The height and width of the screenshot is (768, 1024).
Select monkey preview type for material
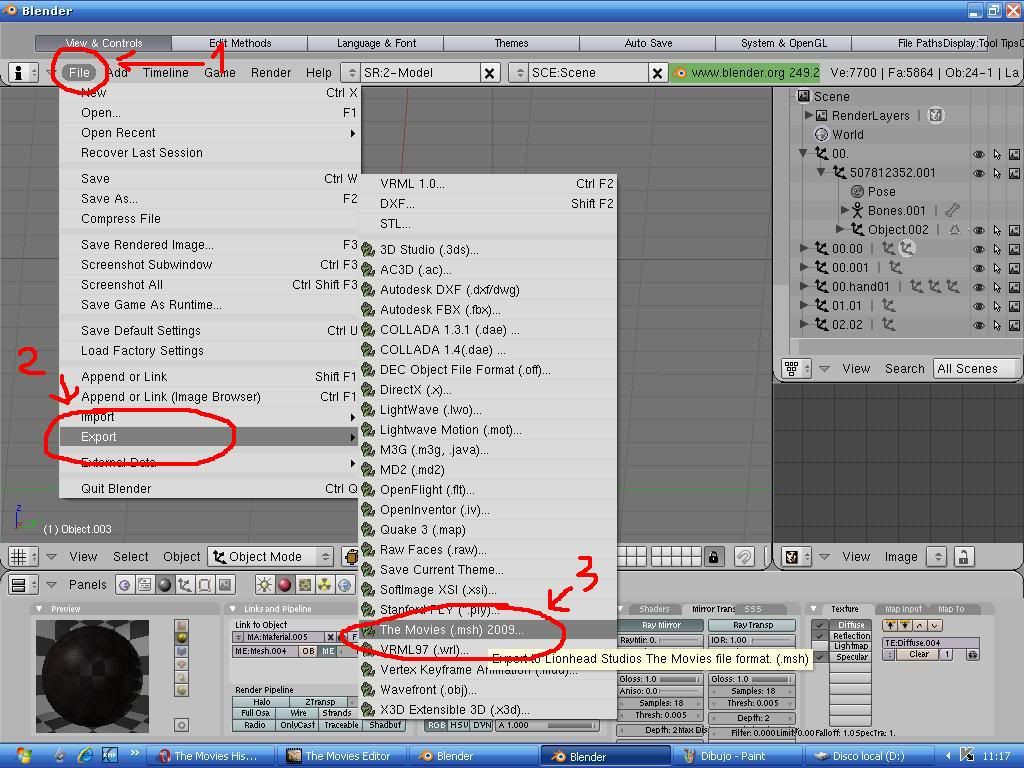click(182, 664)
